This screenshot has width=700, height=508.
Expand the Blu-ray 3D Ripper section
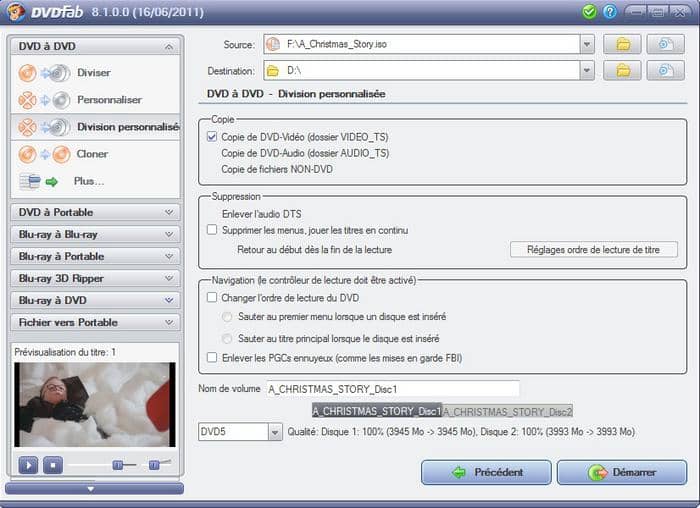coord(169,278)
